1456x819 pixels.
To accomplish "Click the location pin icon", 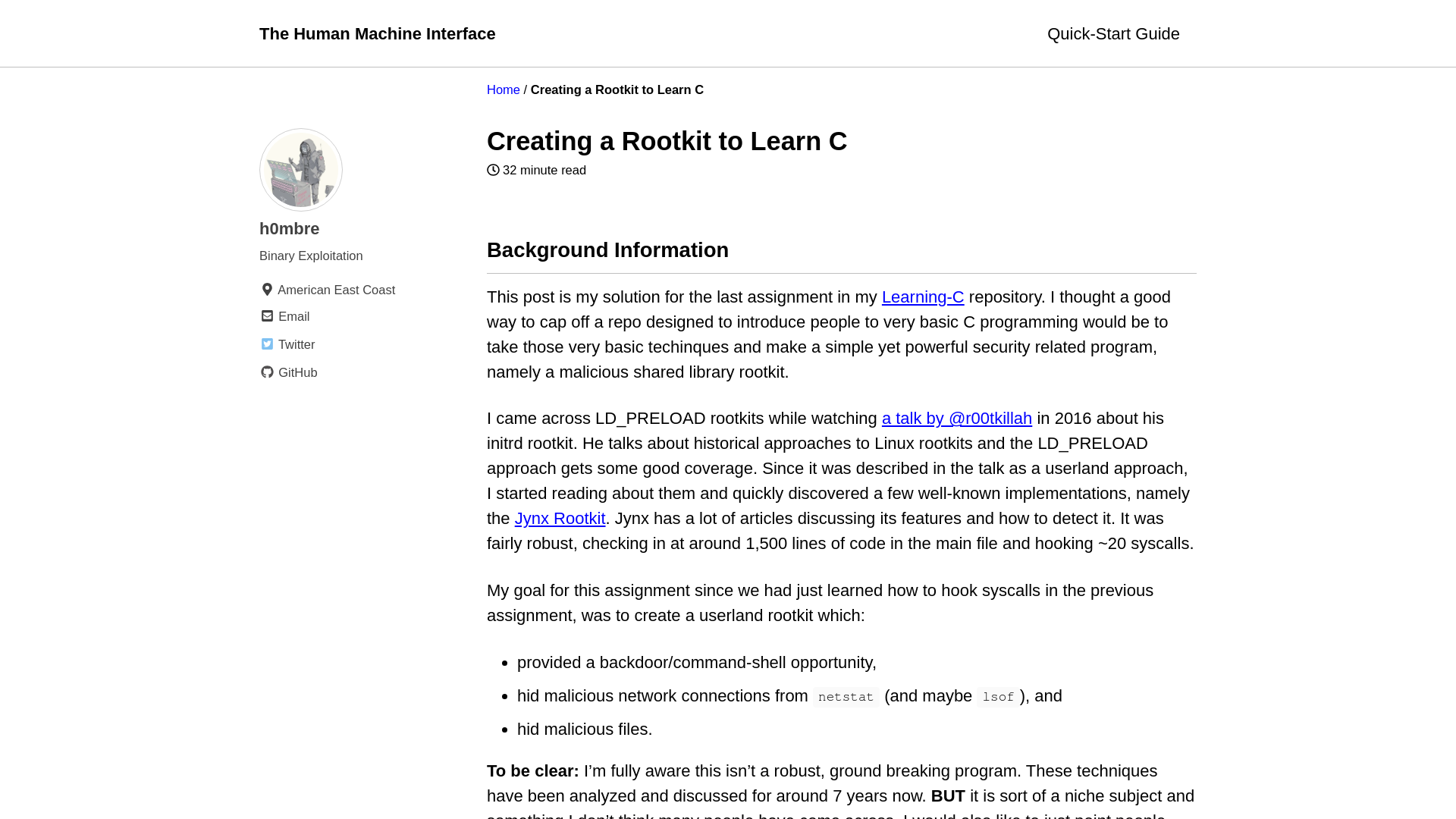I will (x=266, y=289).
